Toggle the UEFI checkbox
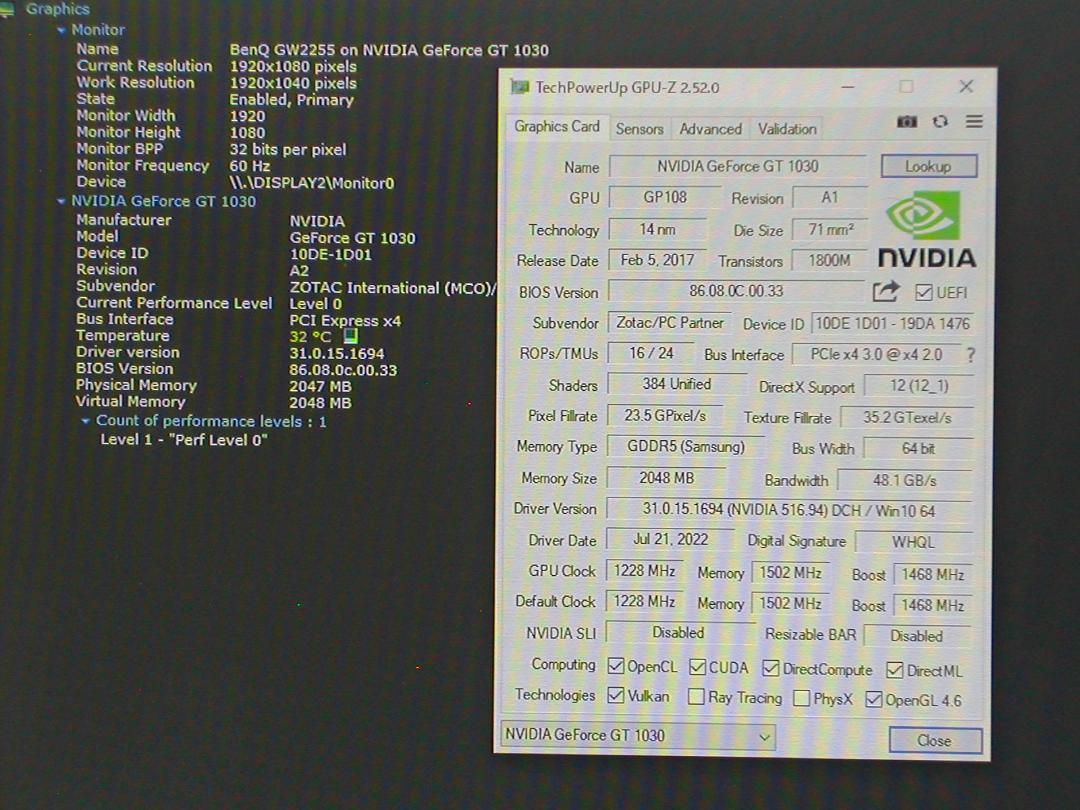This screenshot has width=1080, height=810. point(923,293)
